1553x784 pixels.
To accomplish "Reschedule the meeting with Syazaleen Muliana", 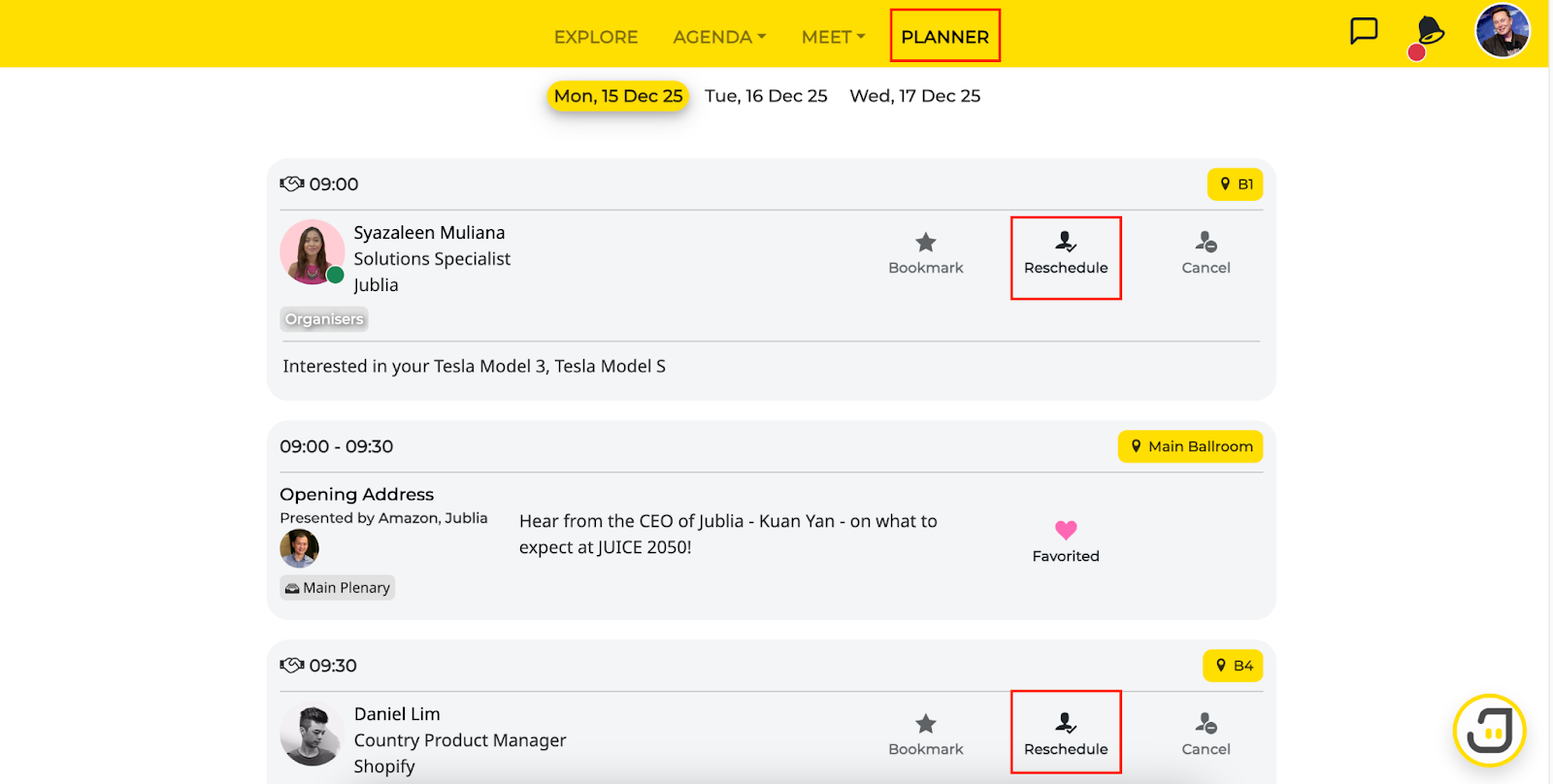I will (x=1066, y=256).
